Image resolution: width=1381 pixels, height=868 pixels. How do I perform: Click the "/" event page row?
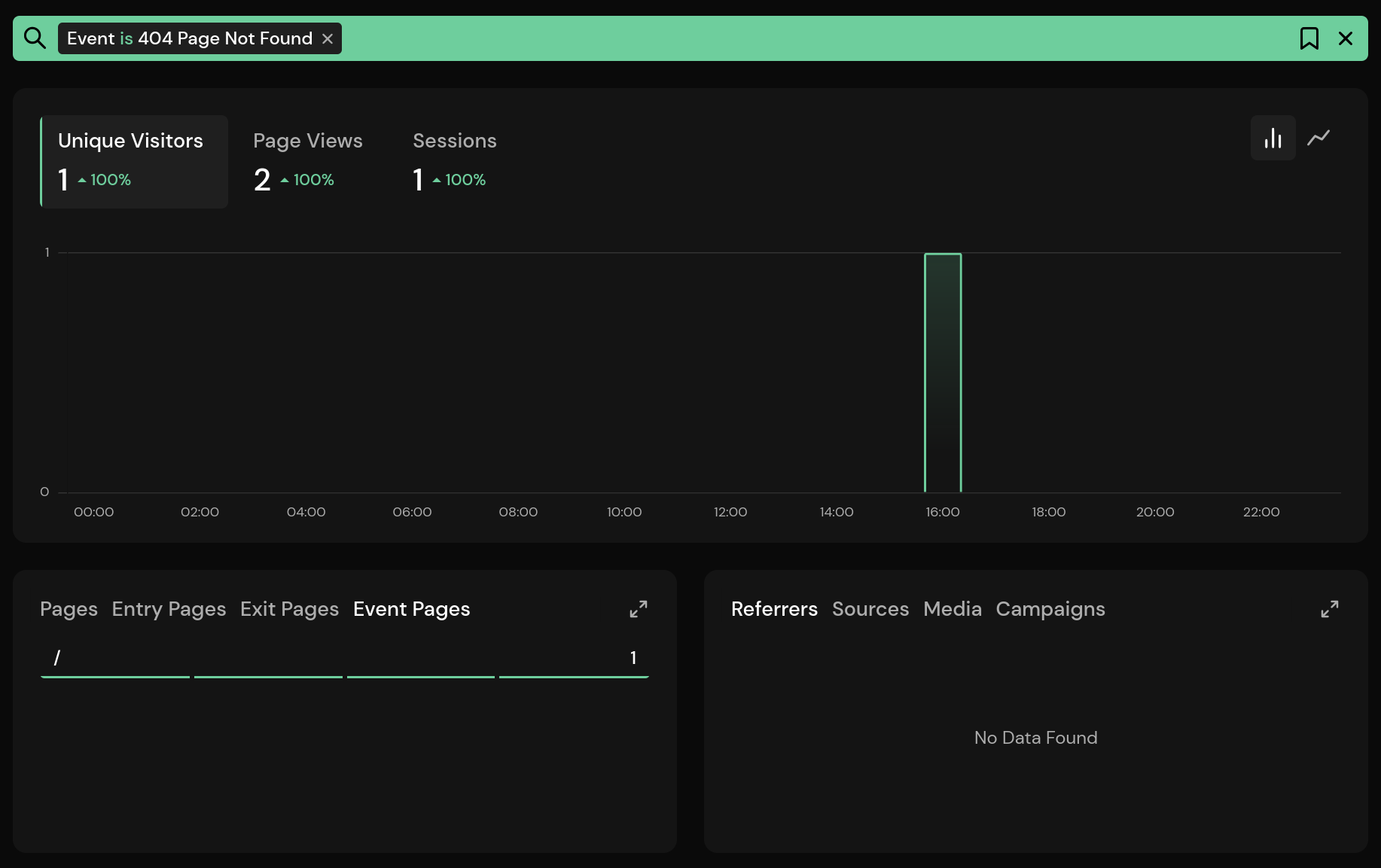tap(344, 658)
